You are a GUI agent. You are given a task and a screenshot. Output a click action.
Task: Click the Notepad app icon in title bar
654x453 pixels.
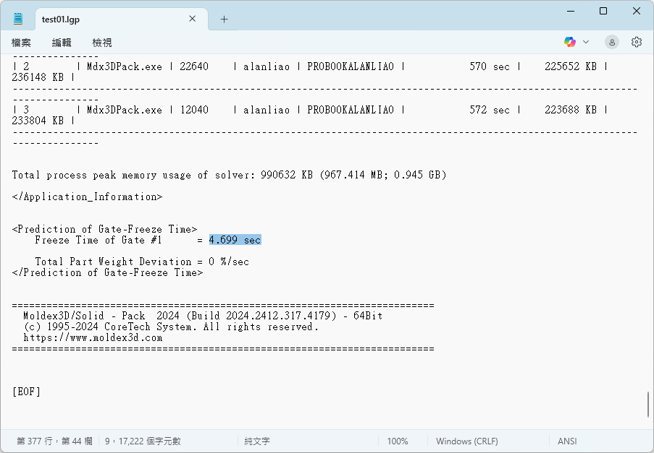18,19
